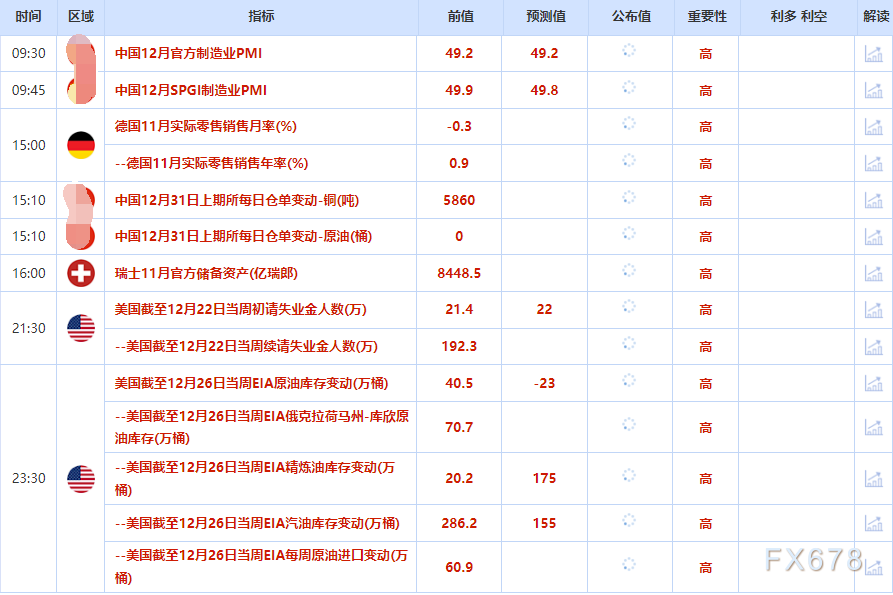Open chart icon for 中国12月官方制造业PMI

[x=874, y=54]
